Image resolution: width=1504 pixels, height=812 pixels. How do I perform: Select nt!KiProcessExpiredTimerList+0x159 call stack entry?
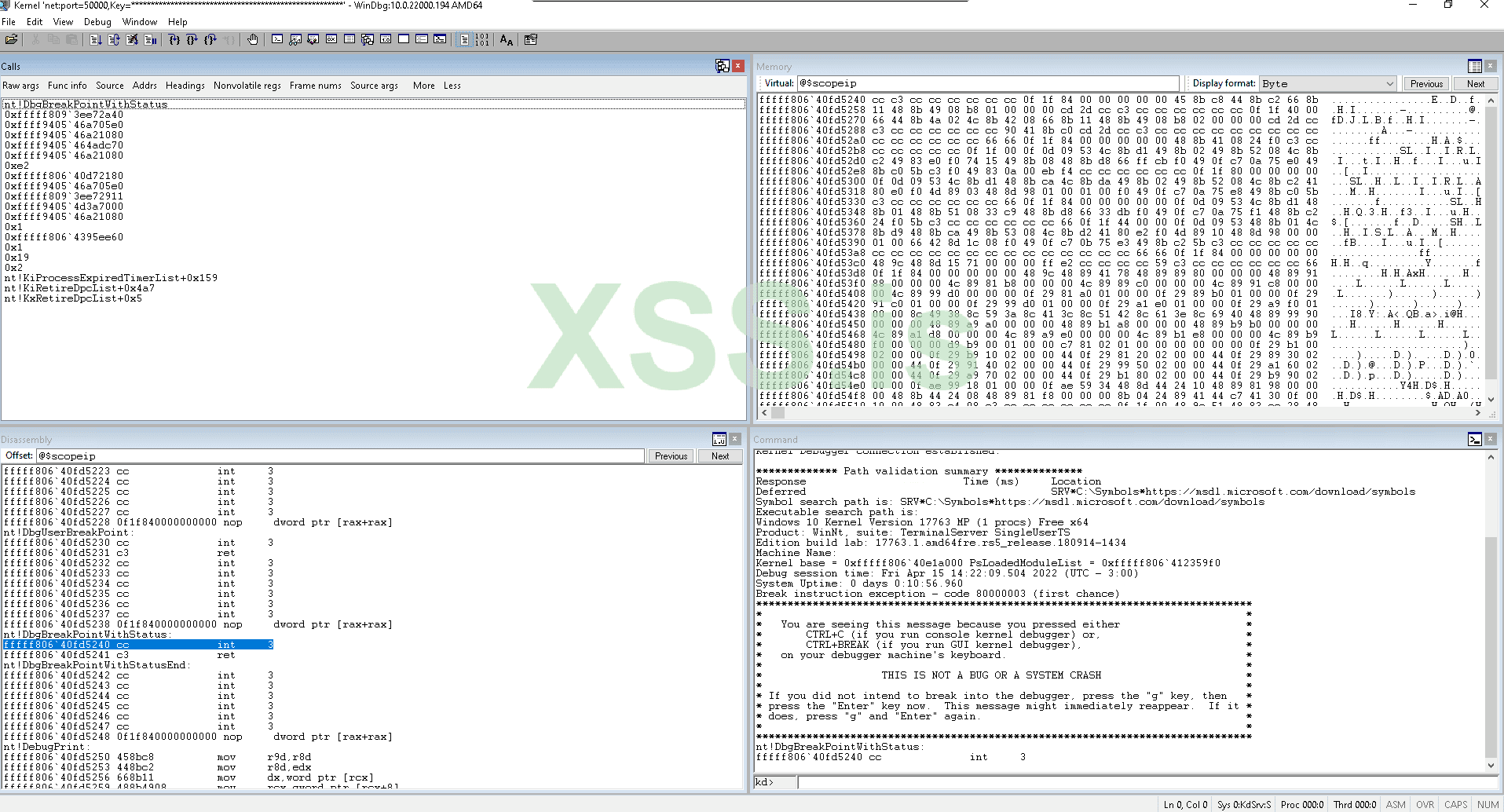111,278
